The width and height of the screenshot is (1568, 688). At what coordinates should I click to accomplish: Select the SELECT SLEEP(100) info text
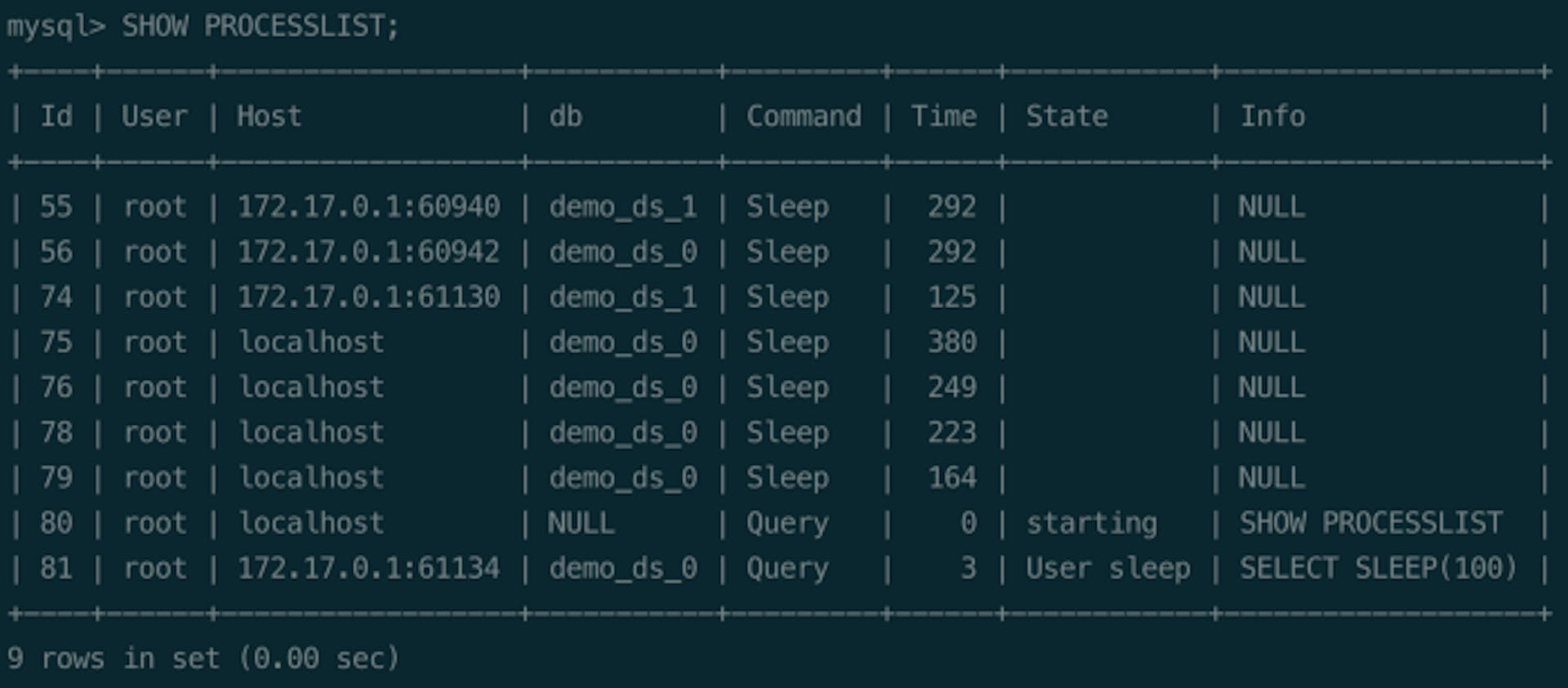(1378, 568)
